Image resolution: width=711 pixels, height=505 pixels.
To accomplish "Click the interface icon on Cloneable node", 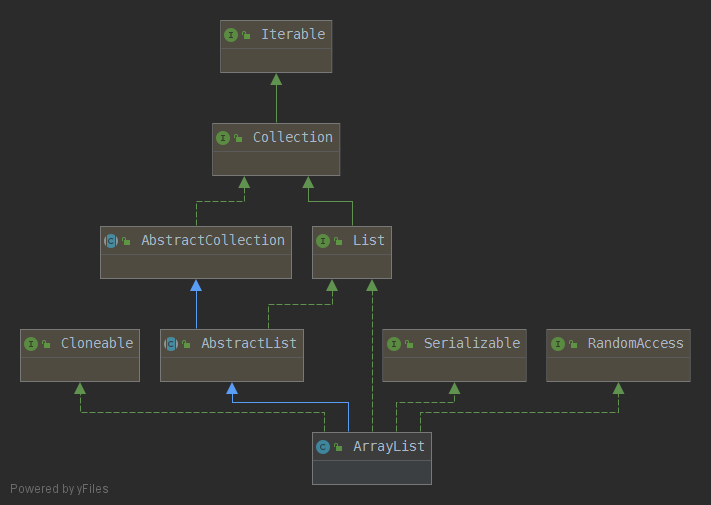I will [x=31, y=344].
